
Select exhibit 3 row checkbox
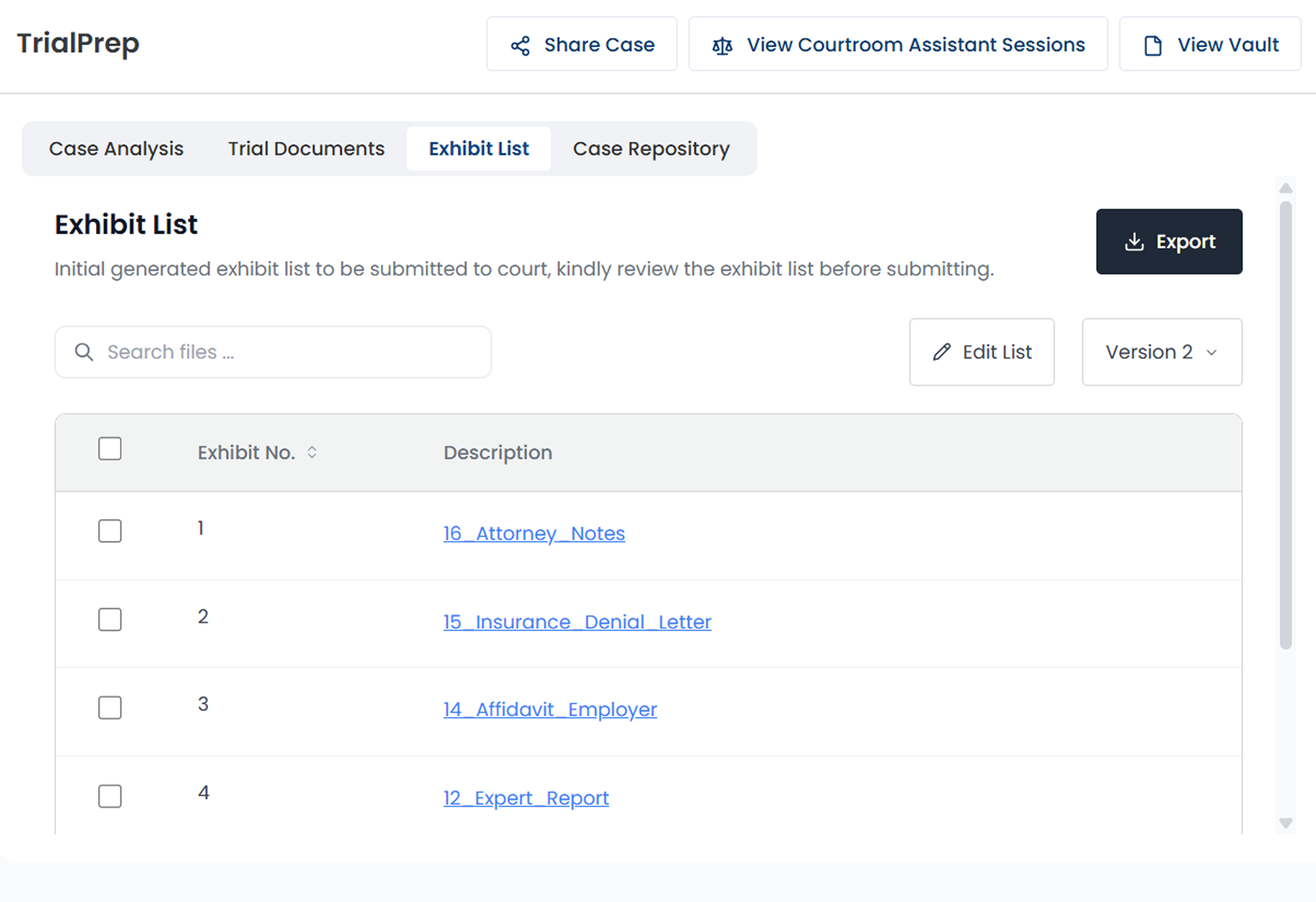110,708
